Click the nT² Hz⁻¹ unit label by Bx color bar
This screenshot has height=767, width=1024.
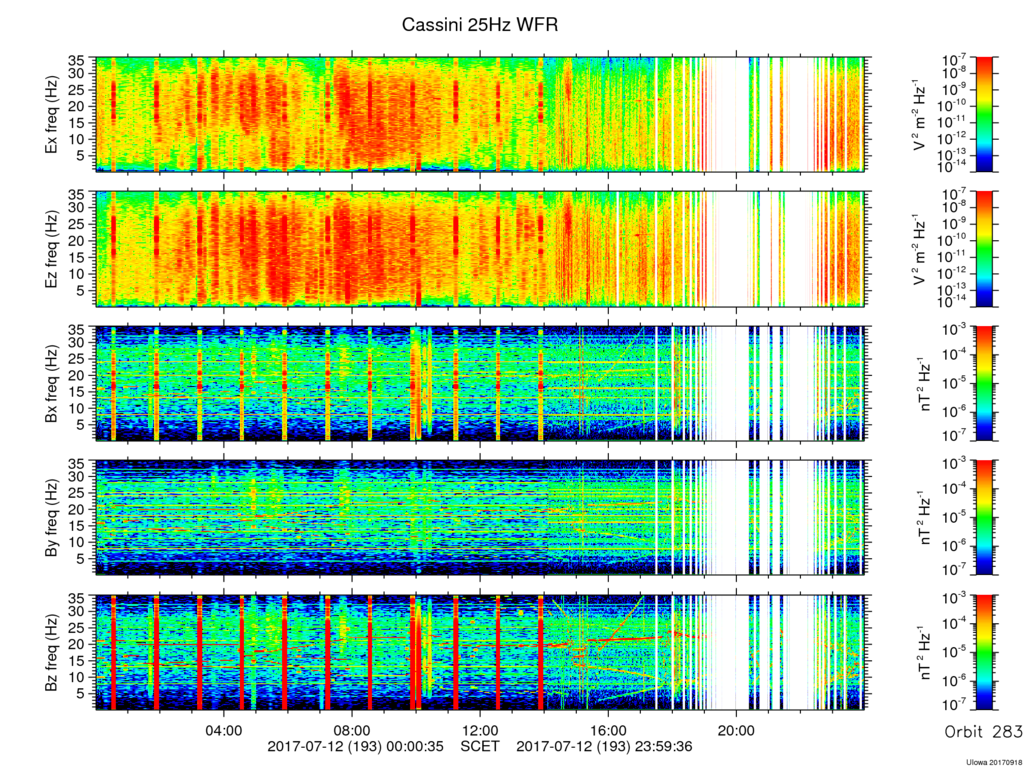click(x=925, y=384)
